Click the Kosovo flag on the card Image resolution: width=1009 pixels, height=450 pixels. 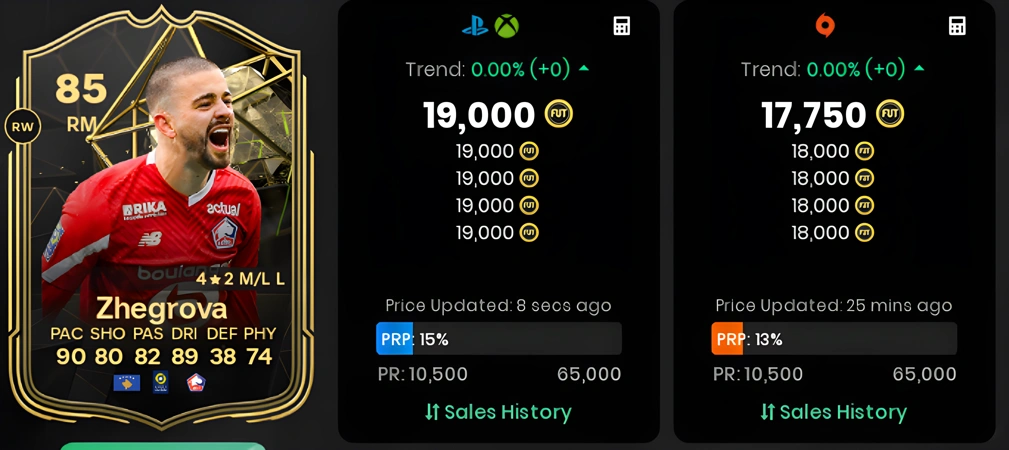127,382
